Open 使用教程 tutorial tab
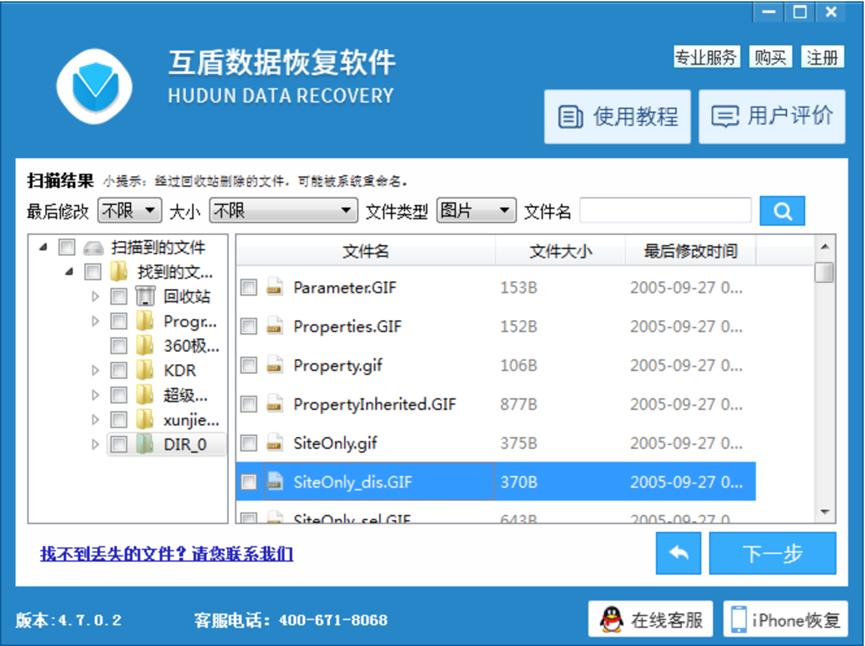This screenshot has width=865, height=646. click(x=617, y=117)
